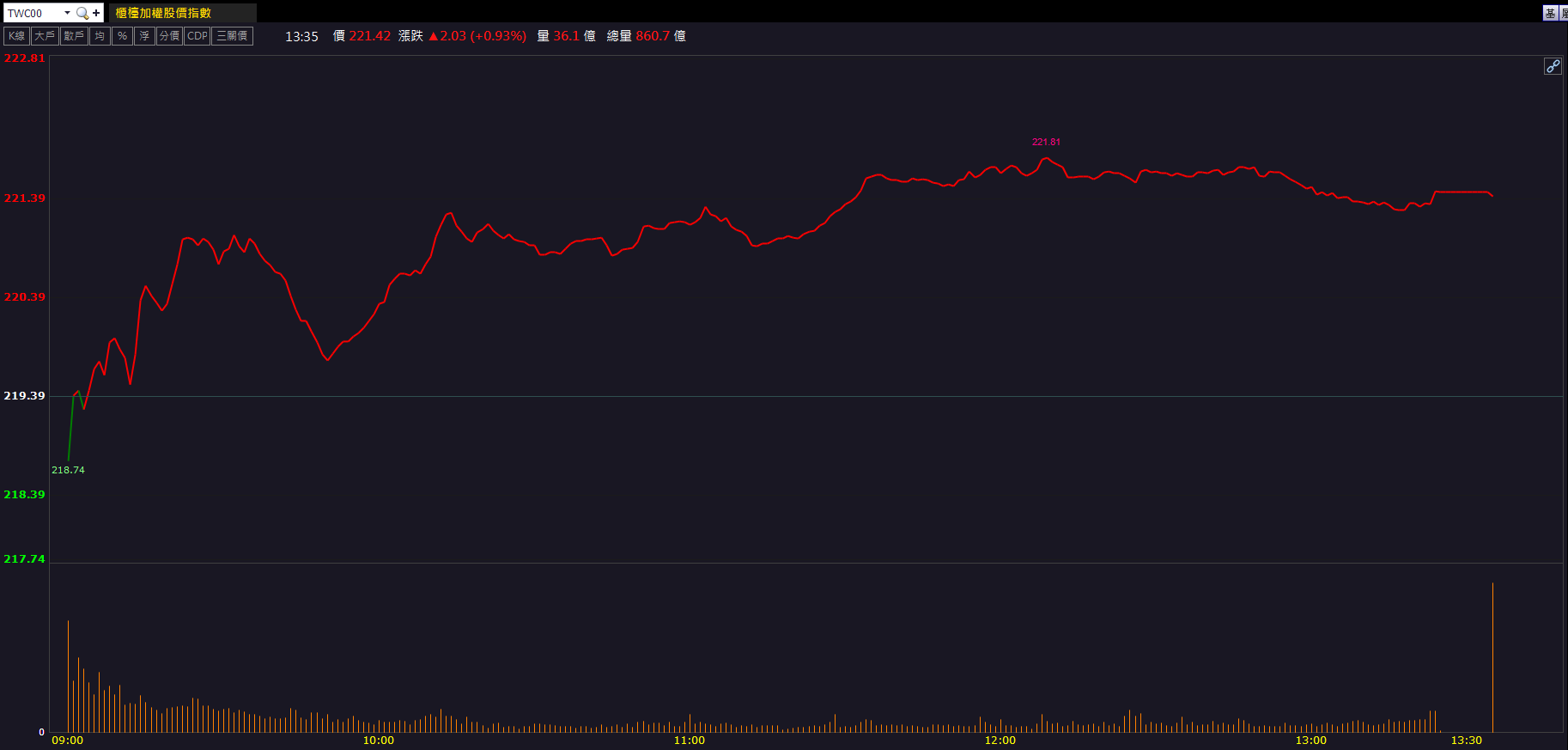Click the change value ▲2.03 (+0.93%)
Viewport: 1568px width, 750px height.
coord(477,36)
